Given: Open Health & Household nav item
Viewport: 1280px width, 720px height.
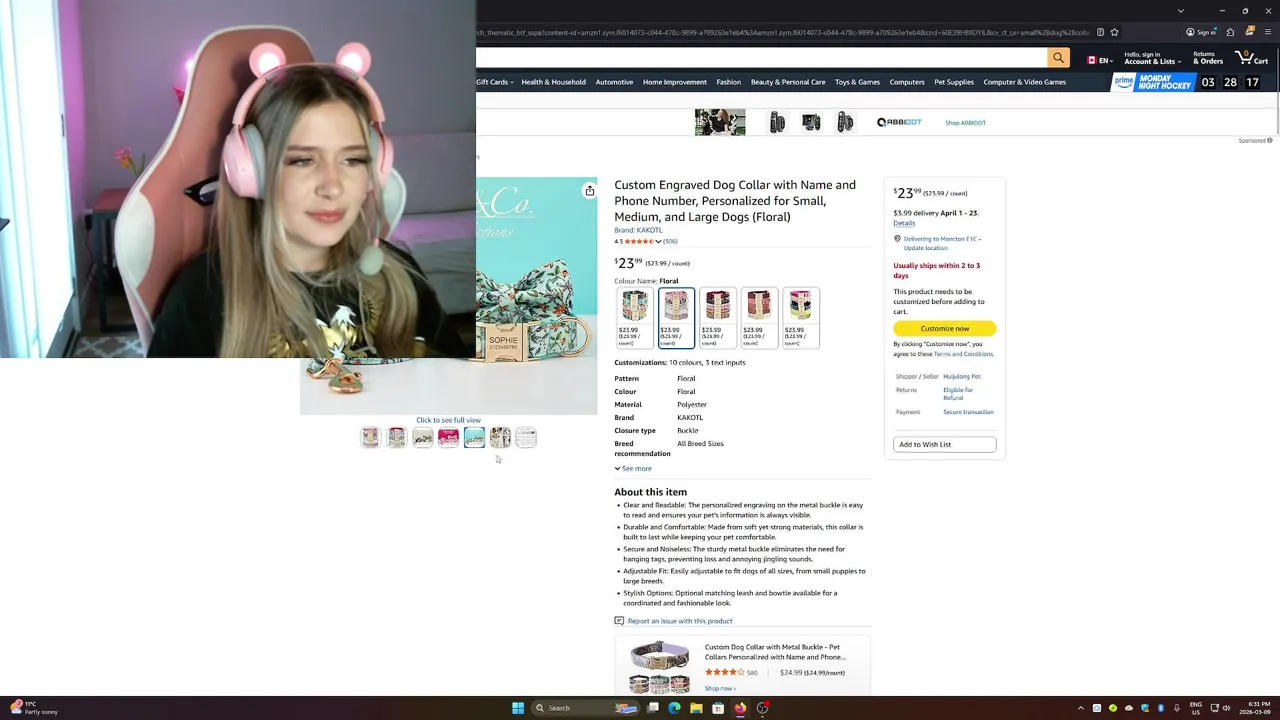Looking at the screenshot, I should tap(553, 82).
